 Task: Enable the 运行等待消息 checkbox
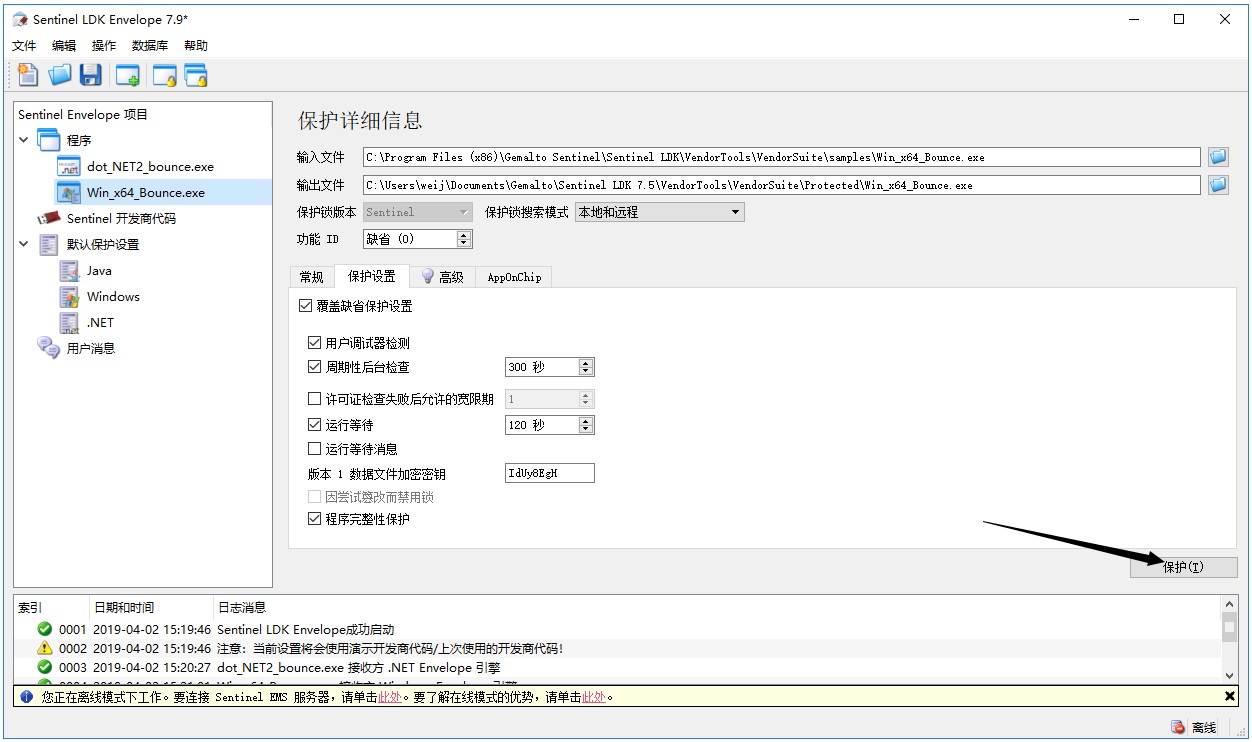click(x=315, y=449)
